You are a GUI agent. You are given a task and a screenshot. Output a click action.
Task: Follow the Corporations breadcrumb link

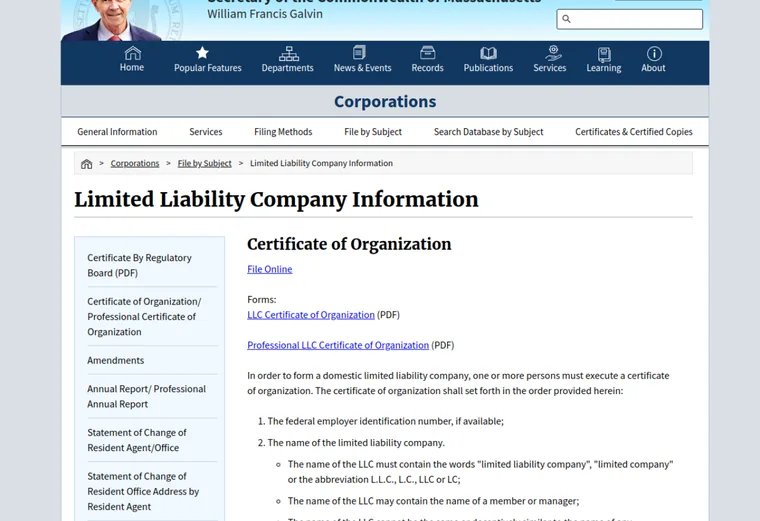click(135, 163)
